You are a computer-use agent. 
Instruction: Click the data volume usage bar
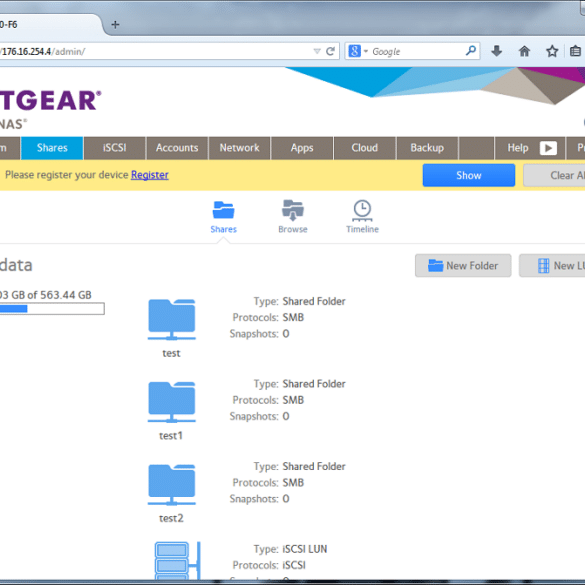click(52, 309)
